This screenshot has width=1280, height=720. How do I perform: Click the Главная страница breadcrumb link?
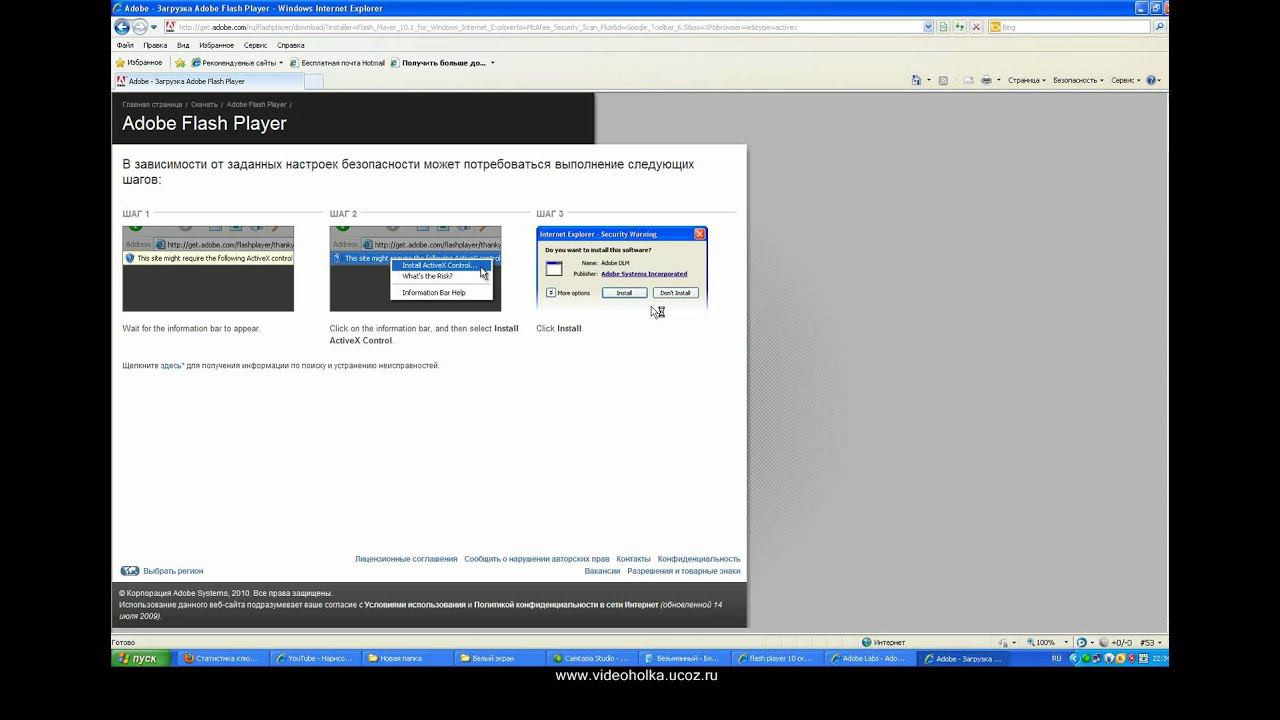152,104
